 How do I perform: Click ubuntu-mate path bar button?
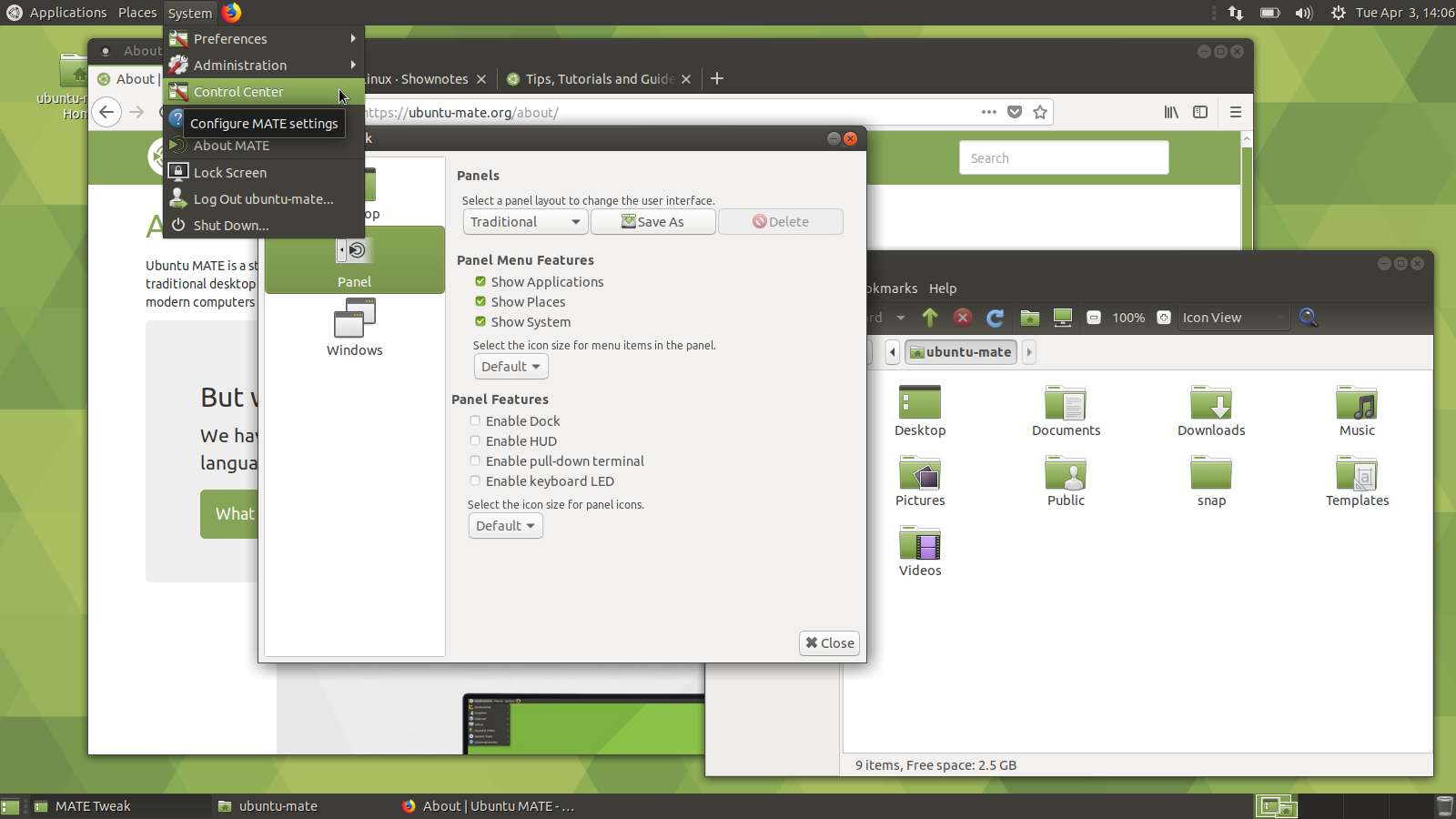point(961,352)
